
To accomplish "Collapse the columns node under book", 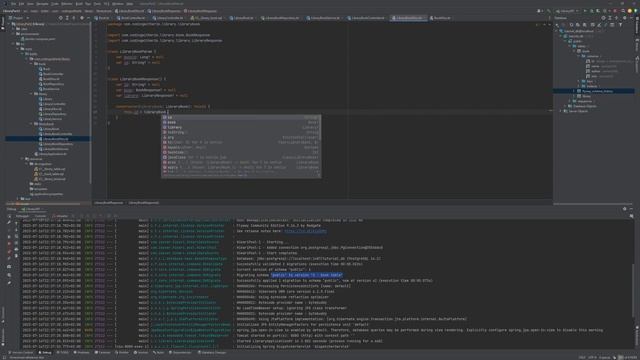I will [579, 56].
